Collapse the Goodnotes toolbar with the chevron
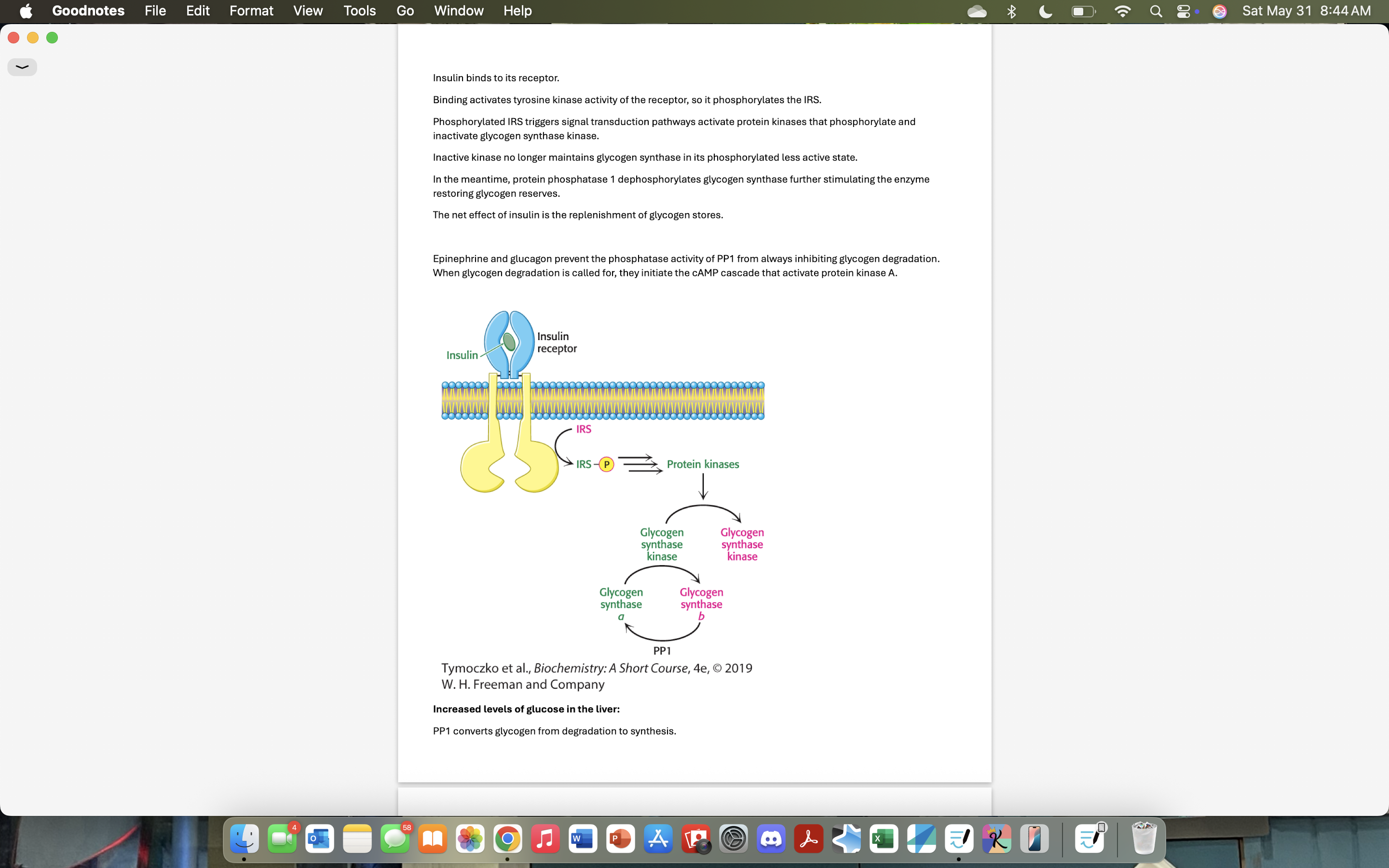 pos(22,67)
